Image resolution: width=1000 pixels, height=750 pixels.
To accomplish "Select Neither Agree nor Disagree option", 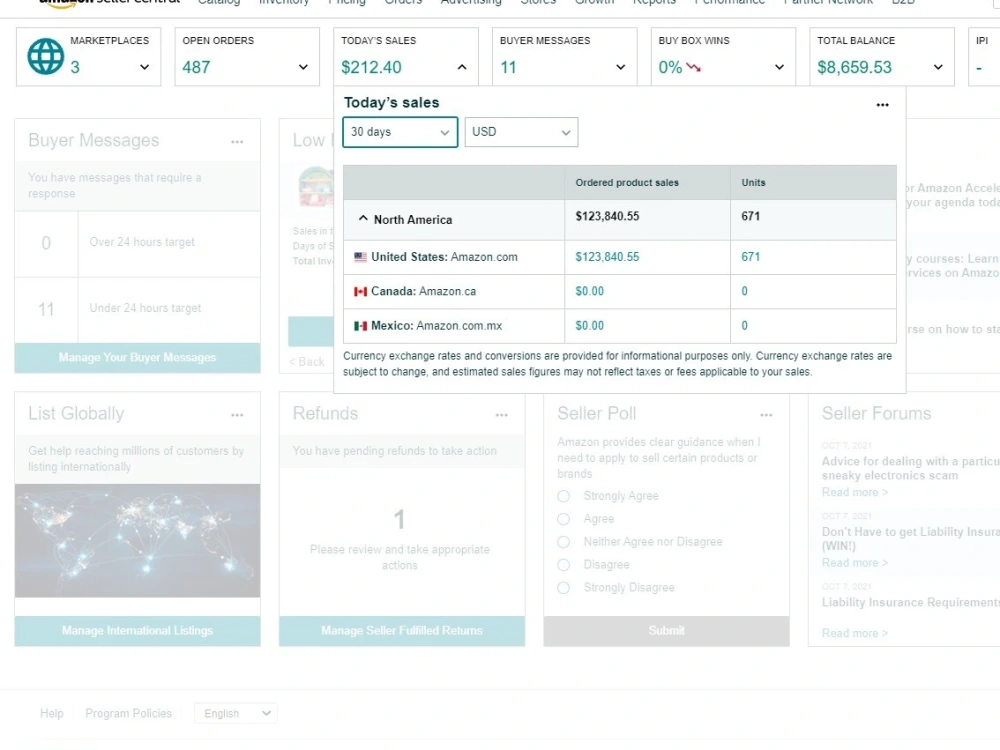I will click(563, 542).
